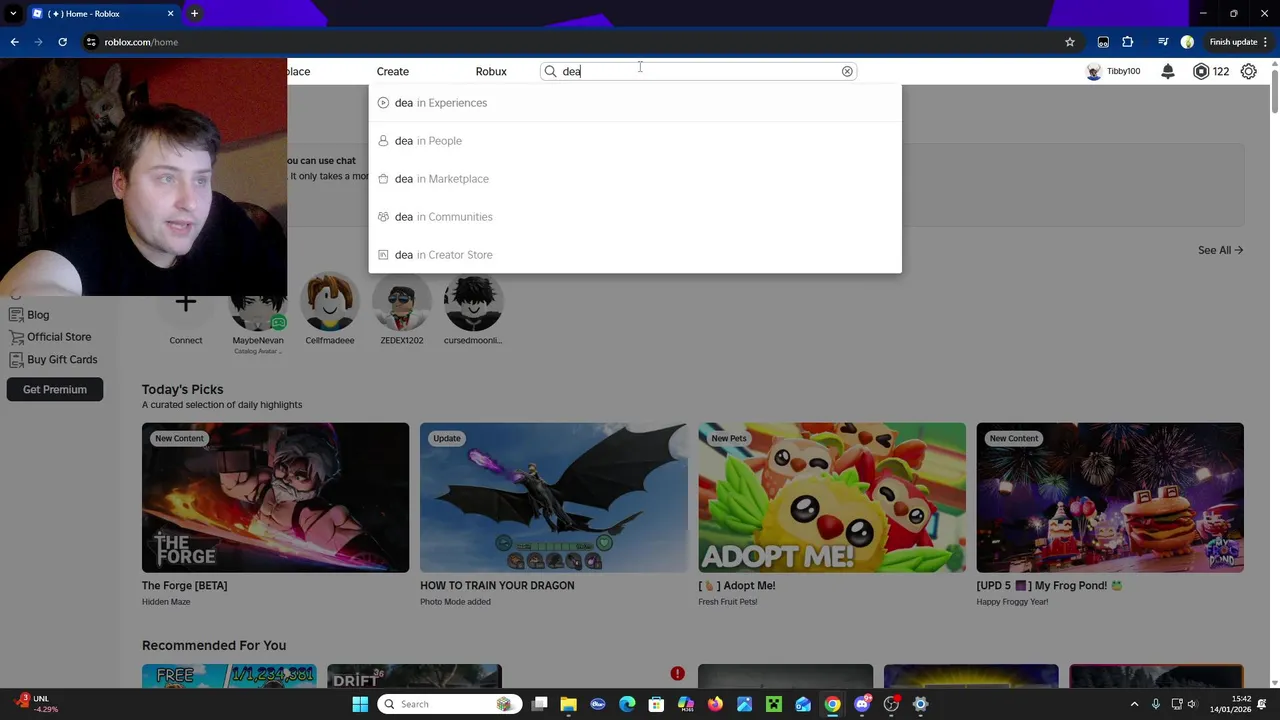Open the Roblox notifications bell
The image size is (1280, 720).
point(1168,71)
